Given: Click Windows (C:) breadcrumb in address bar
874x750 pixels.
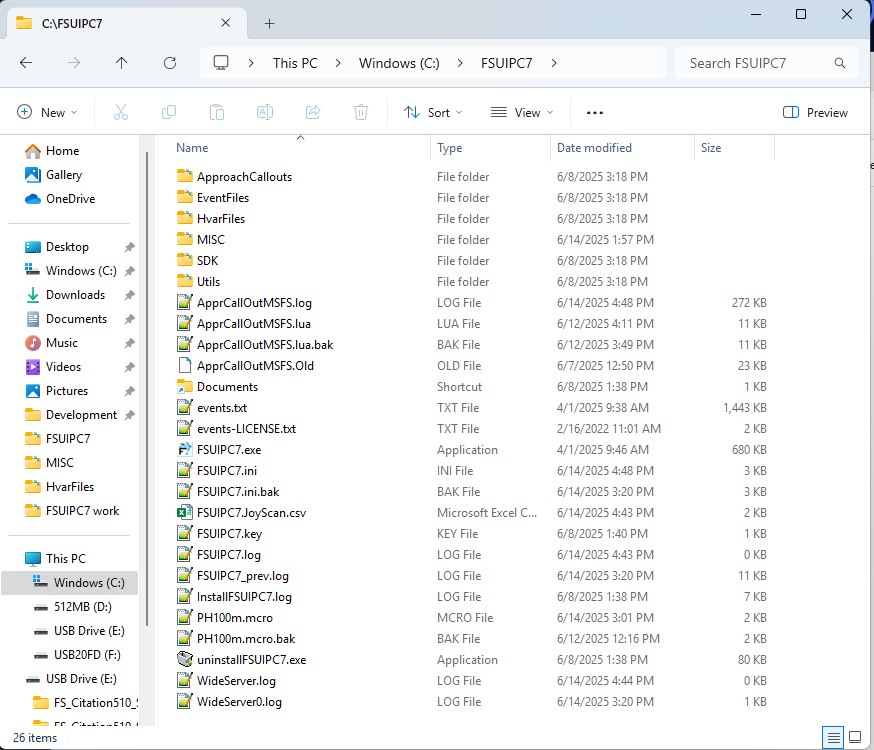Looking at the screenshot, I should pos(399,63).
